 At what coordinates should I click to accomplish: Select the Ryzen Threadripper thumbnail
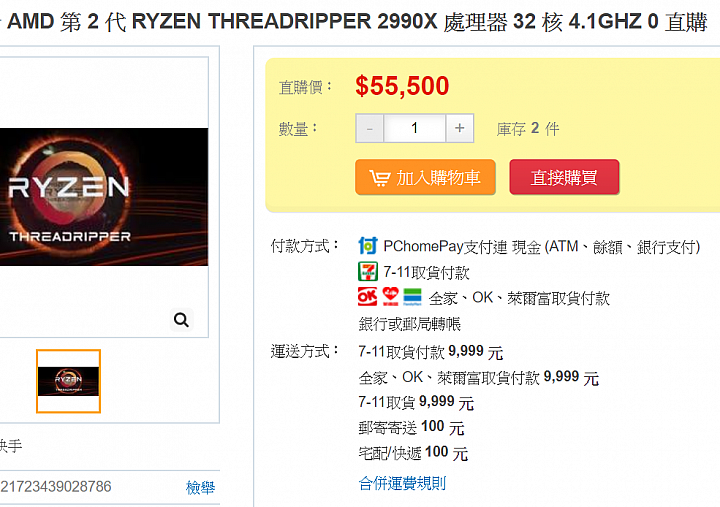tap(68, 381)
